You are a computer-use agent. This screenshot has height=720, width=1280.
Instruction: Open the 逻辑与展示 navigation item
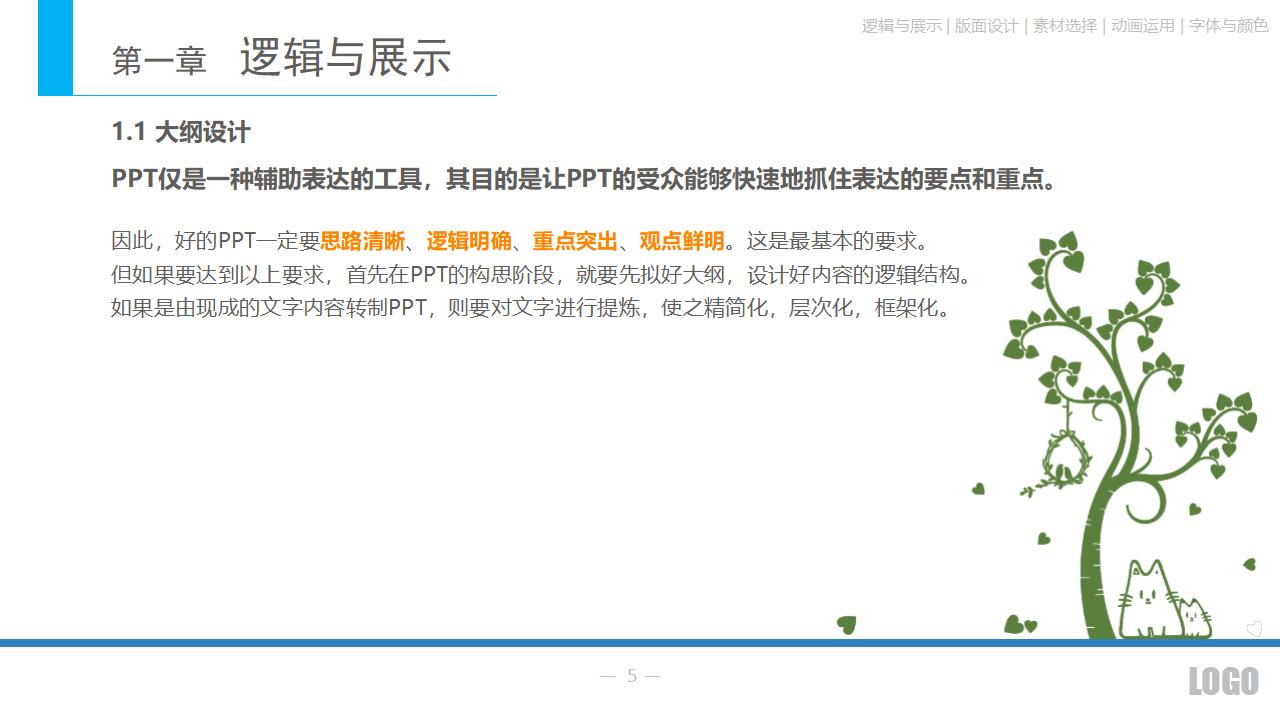902,26
